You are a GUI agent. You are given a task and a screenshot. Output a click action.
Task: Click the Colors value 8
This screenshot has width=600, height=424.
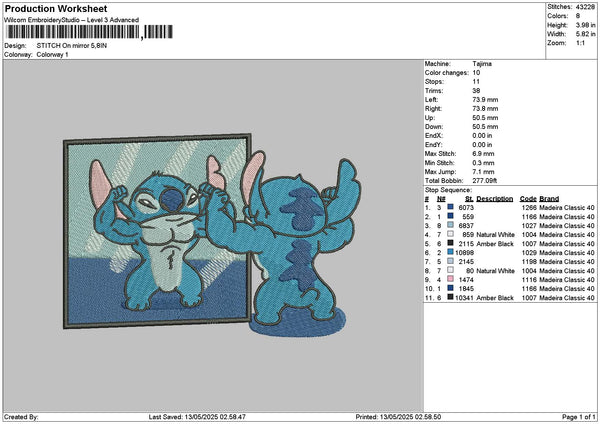(578, 16)
